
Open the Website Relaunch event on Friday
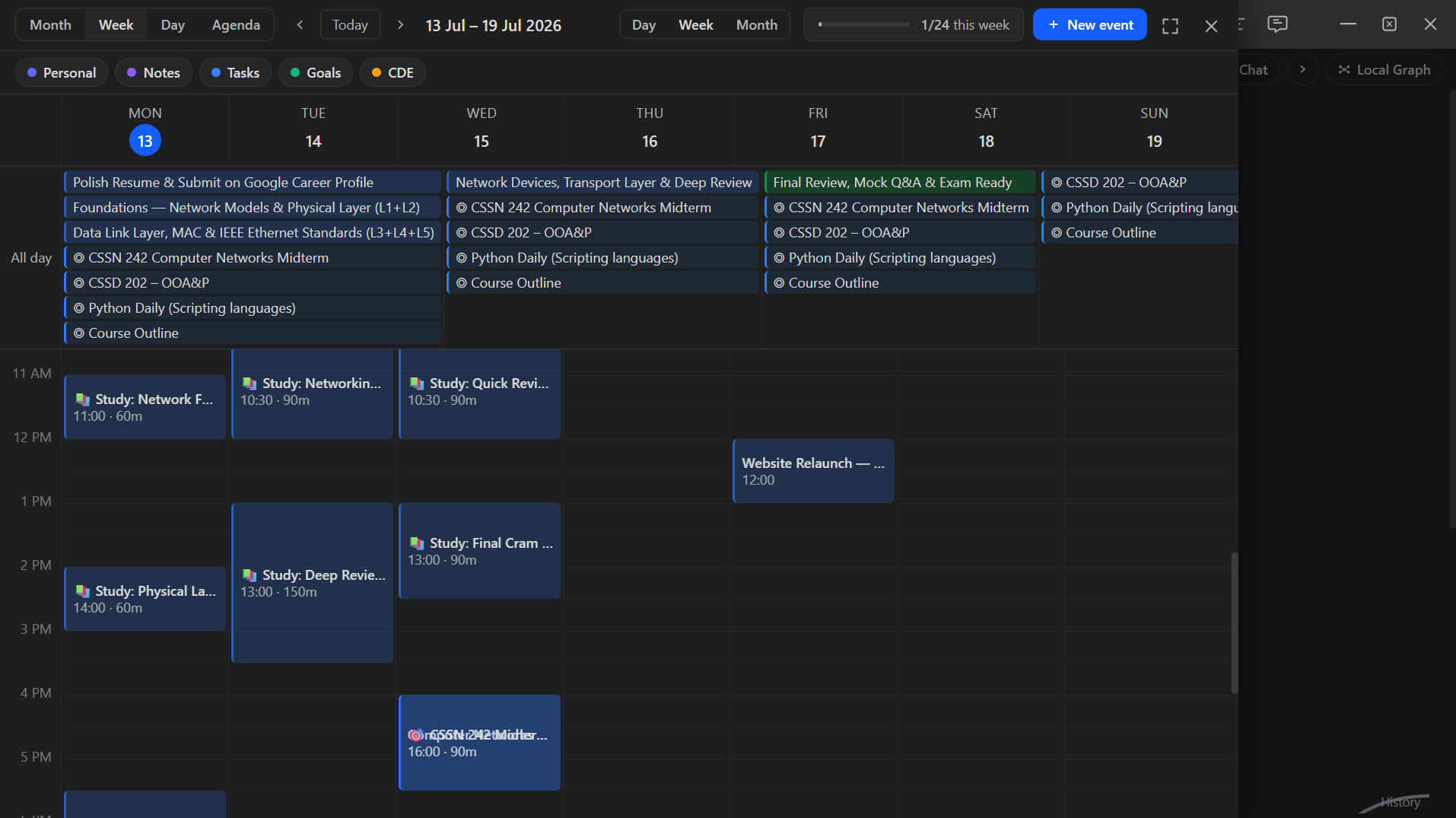pyautogui.click(x=813, y=471)
